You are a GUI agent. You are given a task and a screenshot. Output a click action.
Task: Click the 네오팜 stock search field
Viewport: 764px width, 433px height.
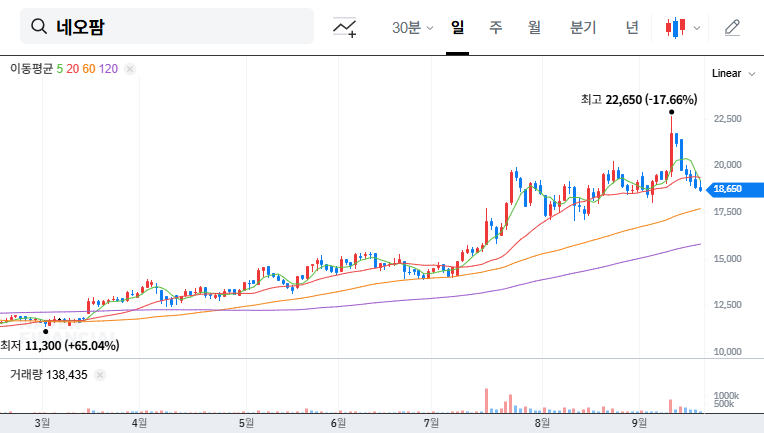tap(180, 27)
